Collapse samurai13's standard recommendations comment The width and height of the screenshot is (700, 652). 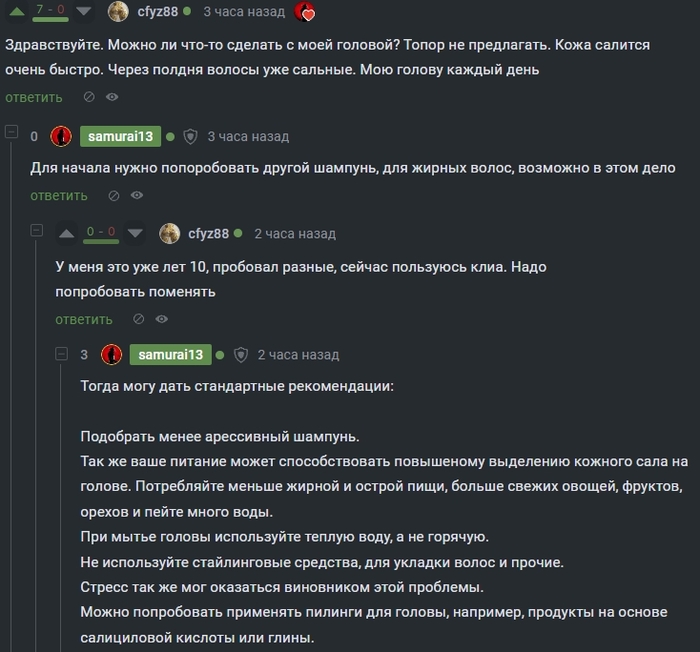[x=61, y=353]
